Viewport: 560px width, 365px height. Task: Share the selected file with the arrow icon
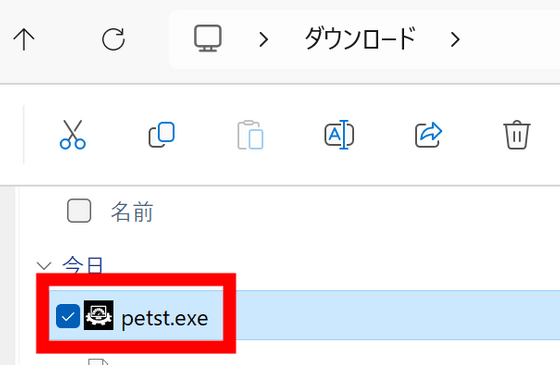pyautogui.click(x=428, y=135)
